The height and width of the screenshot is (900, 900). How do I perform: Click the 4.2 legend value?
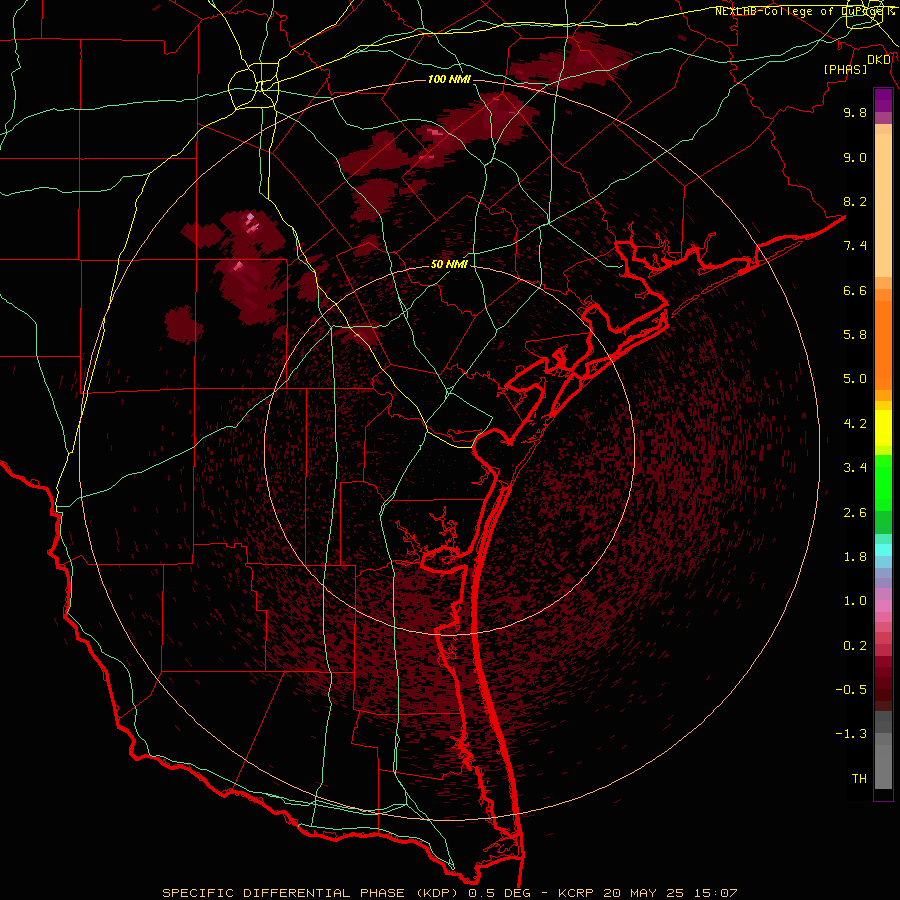[x=855, y=424]
